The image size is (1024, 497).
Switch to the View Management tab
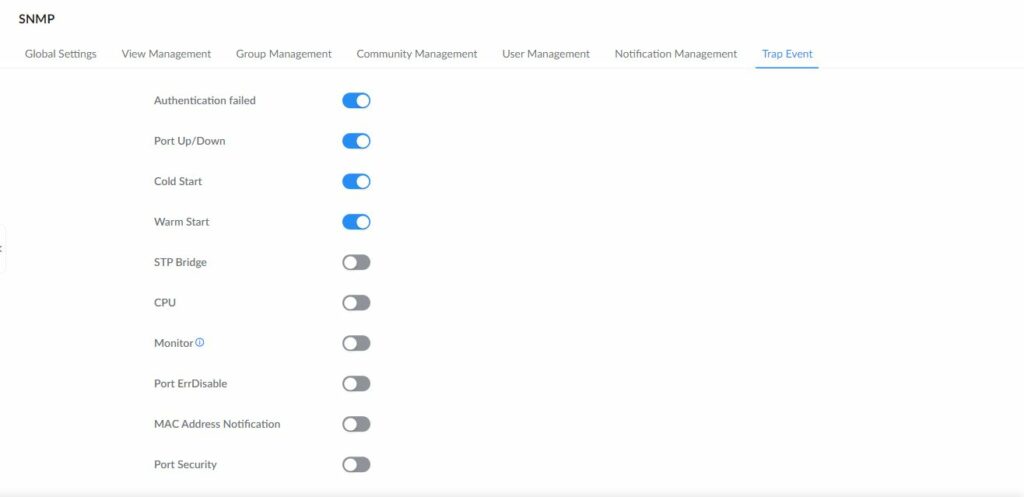click(x=167, y=54)
